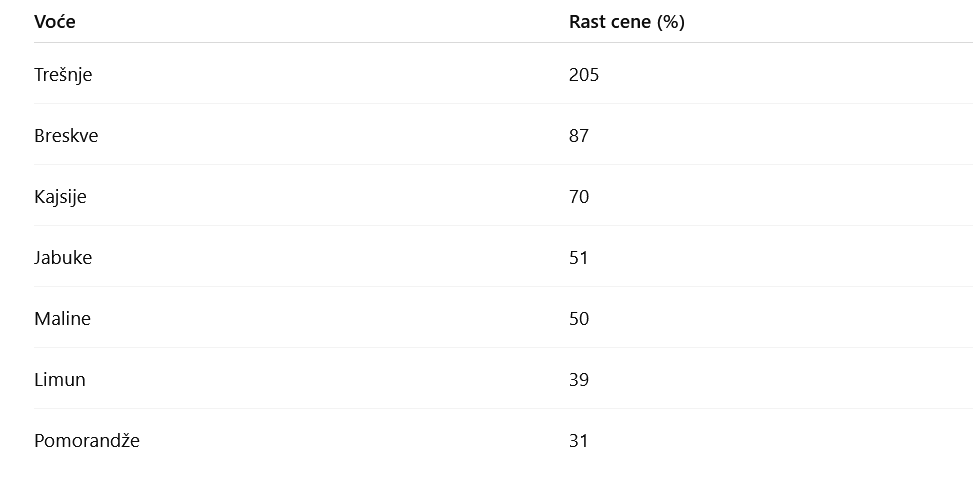Click the Pomorandže fruit name cell
This screenshot has width=973, height=478.
coord(87,440)
